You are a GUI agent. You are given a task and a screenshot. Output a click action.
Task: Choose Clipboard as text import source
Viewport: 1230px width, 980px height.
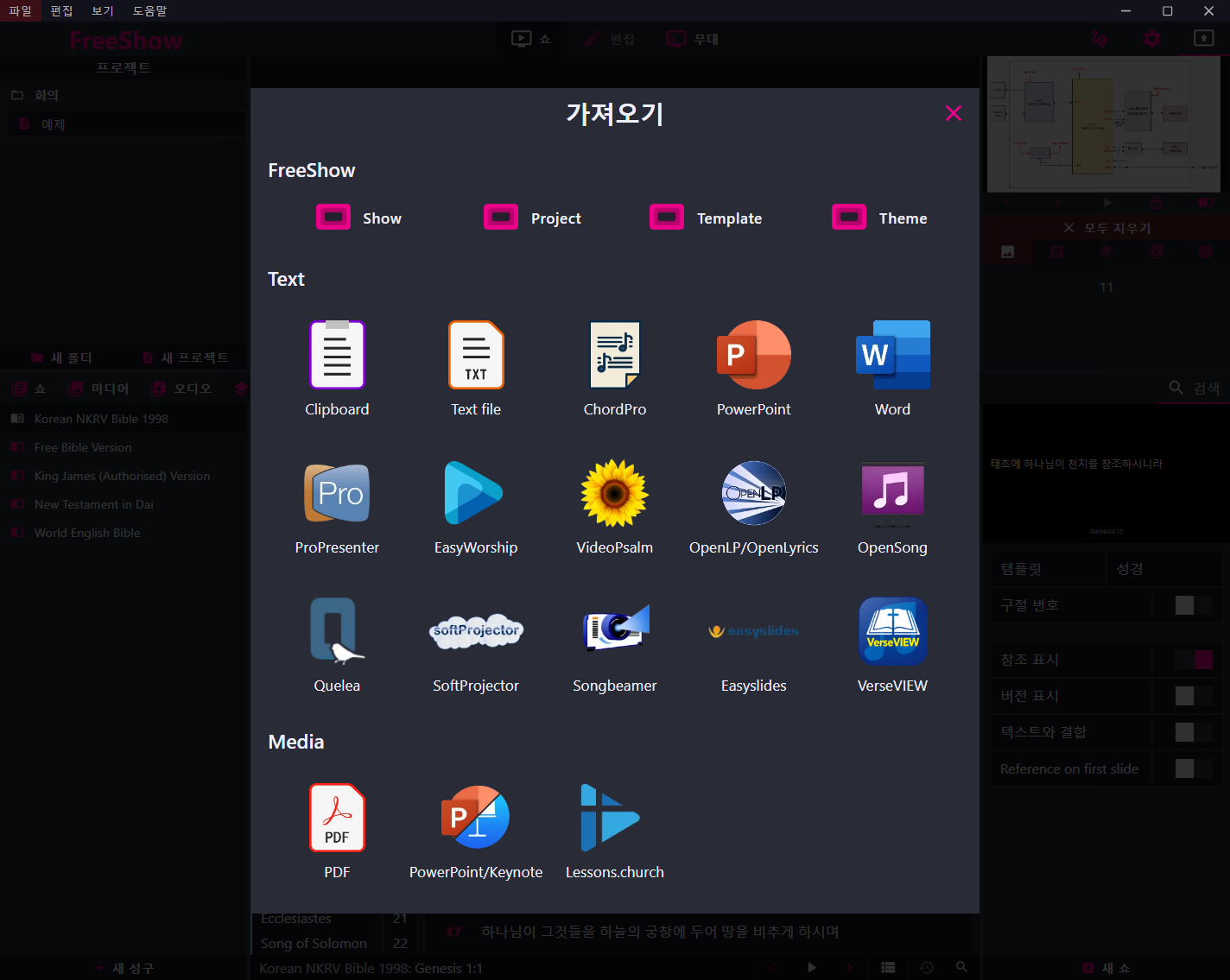coord(337,369)
